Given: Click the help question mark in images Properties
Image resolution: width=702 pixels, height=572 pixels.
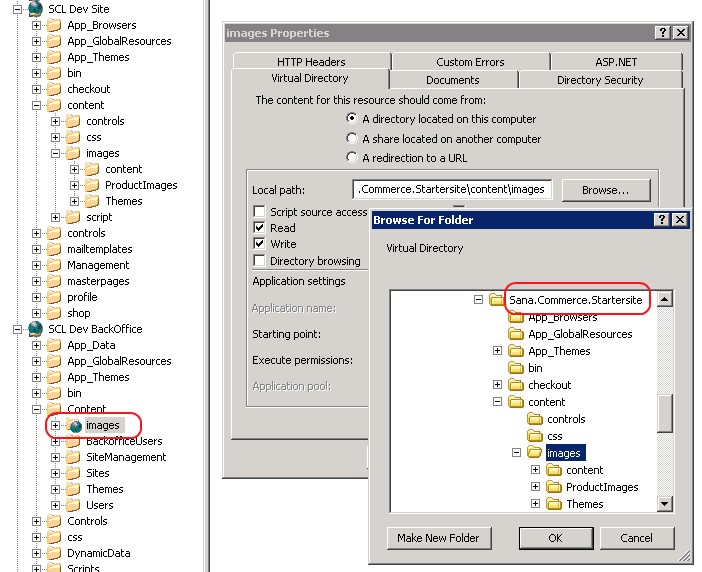Looking at the screenshot, I should click(663, 33).
